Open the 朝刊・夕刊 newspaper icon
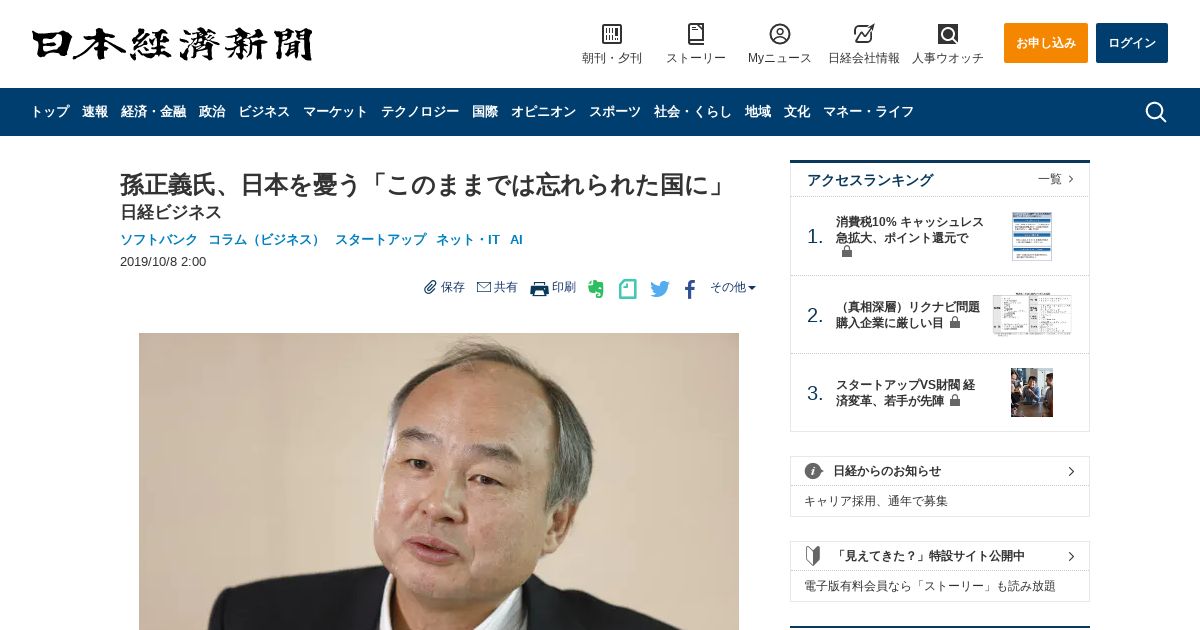Screen dimensions: 1200x630 [612, 34]
